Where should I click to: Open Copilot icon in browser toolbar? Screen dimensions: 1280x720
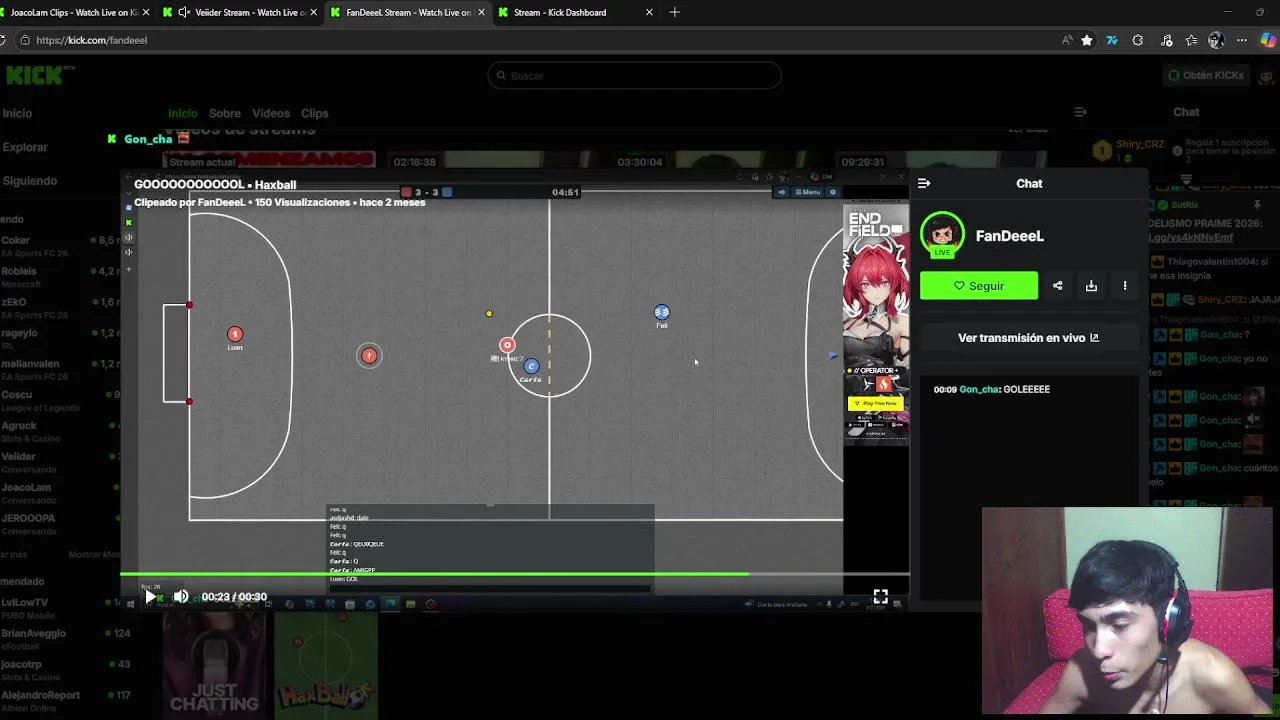click(x=1270, y=40)
